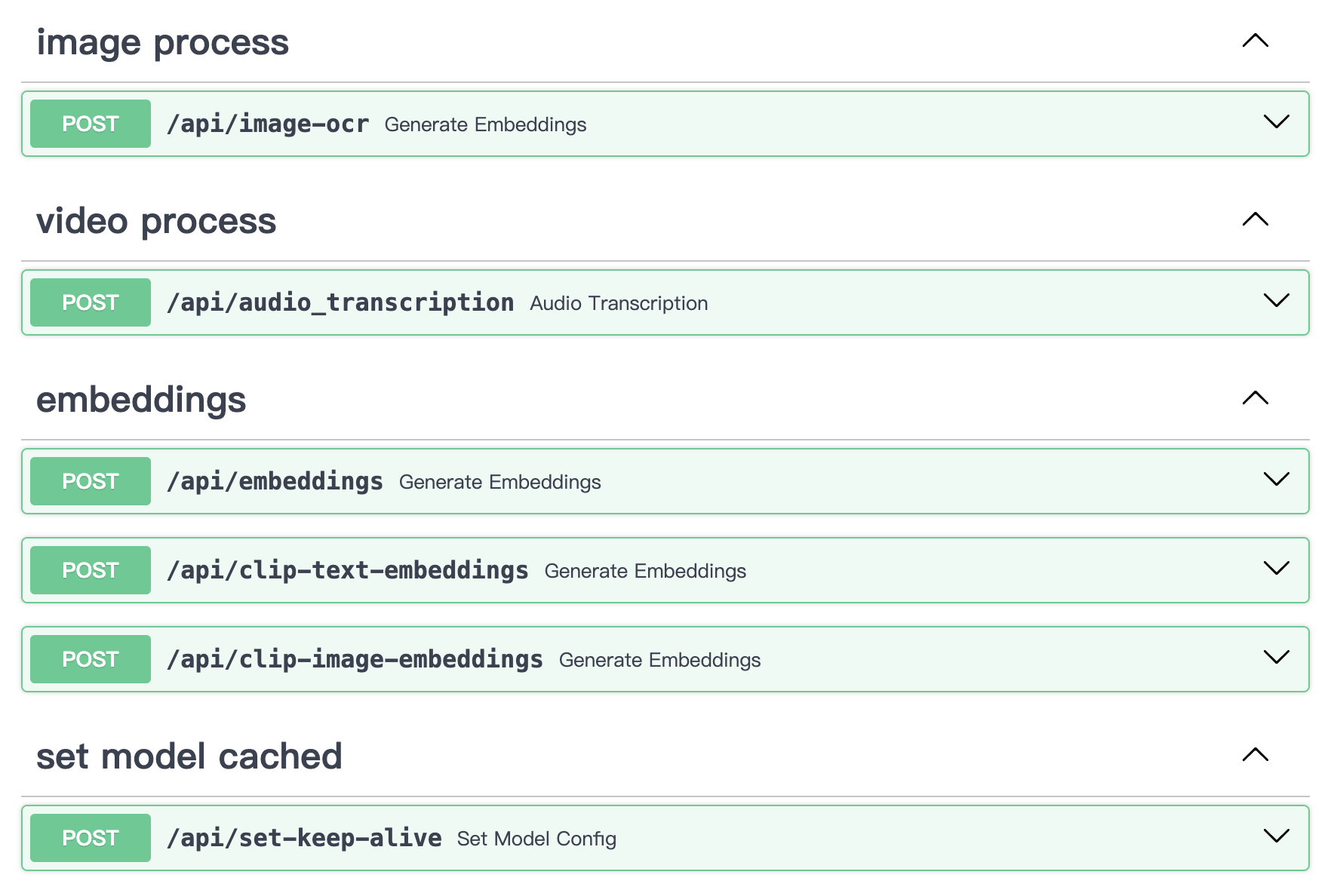Click the embeddings section heading
The height and width of the screenshot is (896, 1337).
tap(141, 400)
